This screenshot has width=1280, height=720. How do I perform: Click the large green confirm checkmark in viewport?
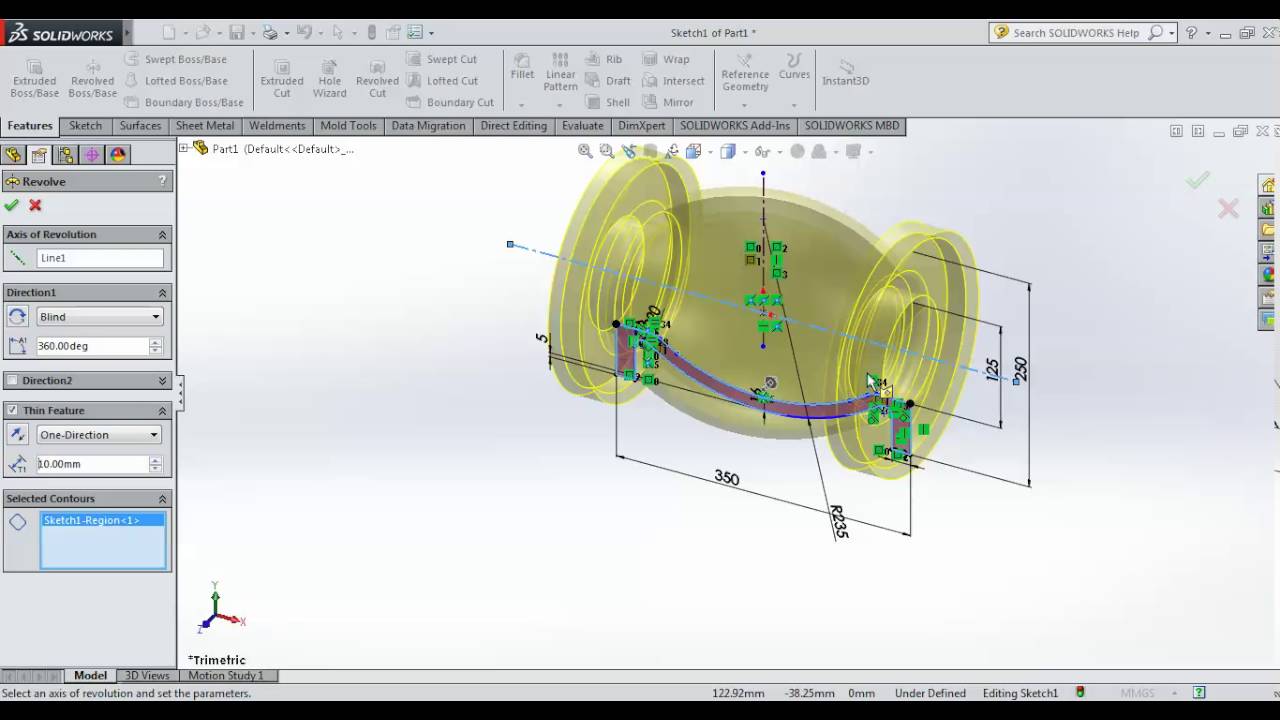click(x=1197, y=180)
